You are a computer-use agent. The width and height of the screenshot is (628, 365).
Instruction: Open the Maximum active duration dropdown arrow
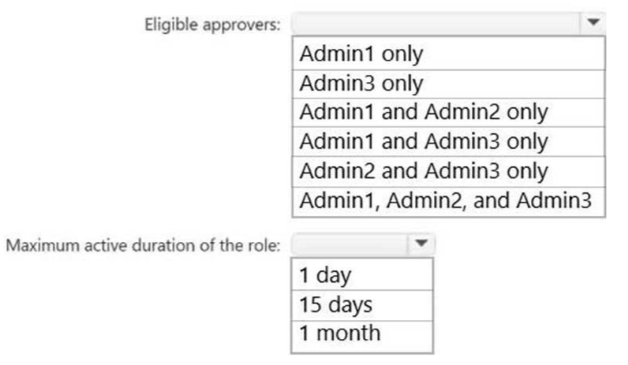tap(421, 243)
